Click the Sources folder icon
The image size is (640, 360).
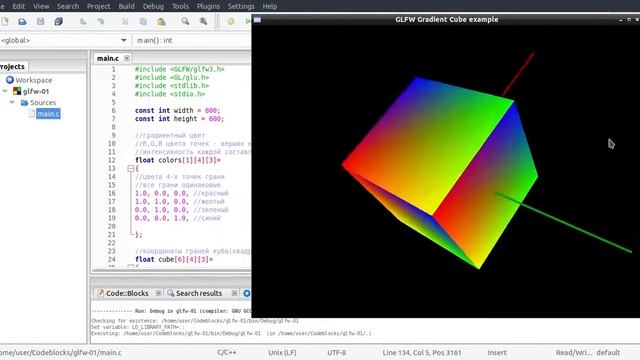coord(24,102)
